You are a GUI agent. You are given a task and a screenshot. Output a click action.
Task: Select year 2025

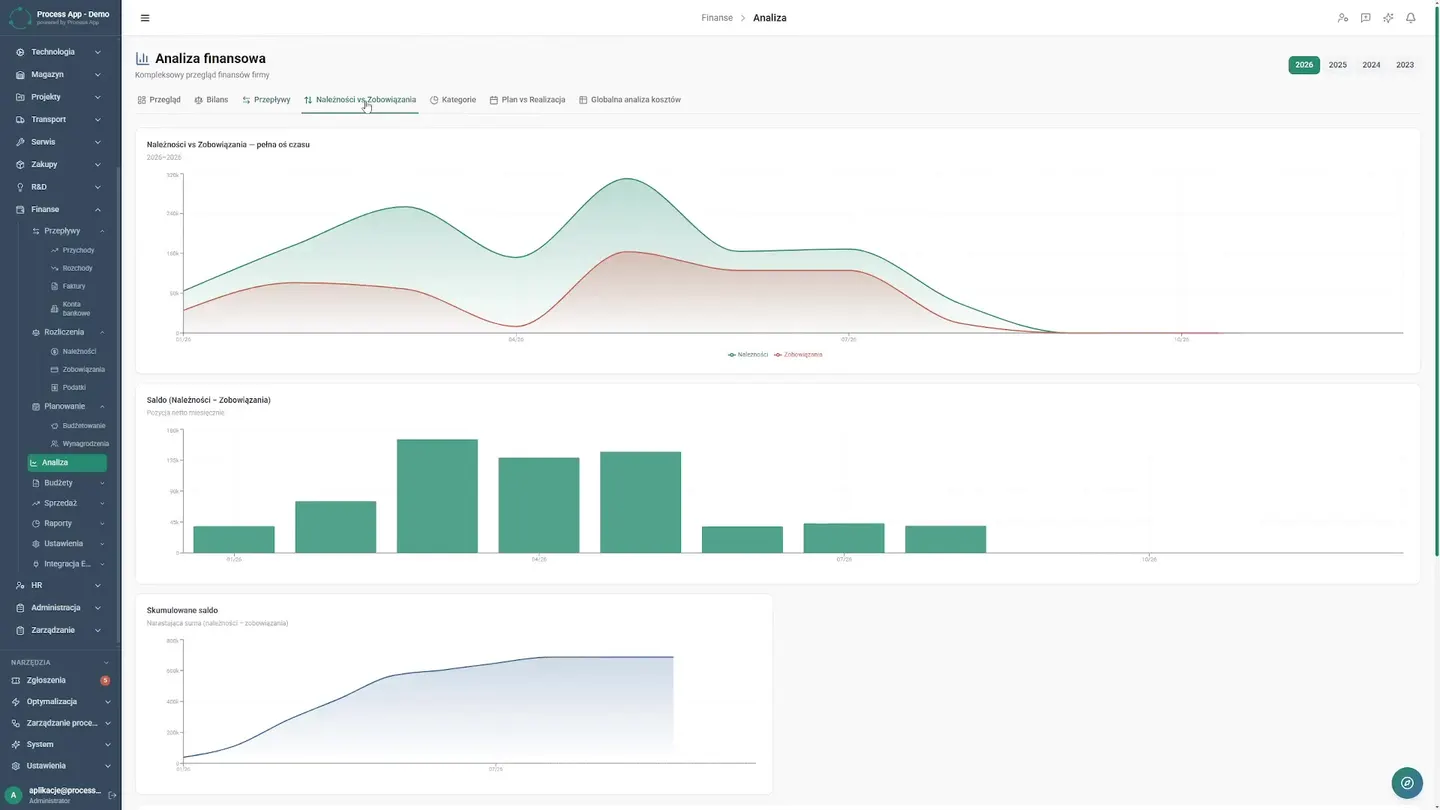1338,65
